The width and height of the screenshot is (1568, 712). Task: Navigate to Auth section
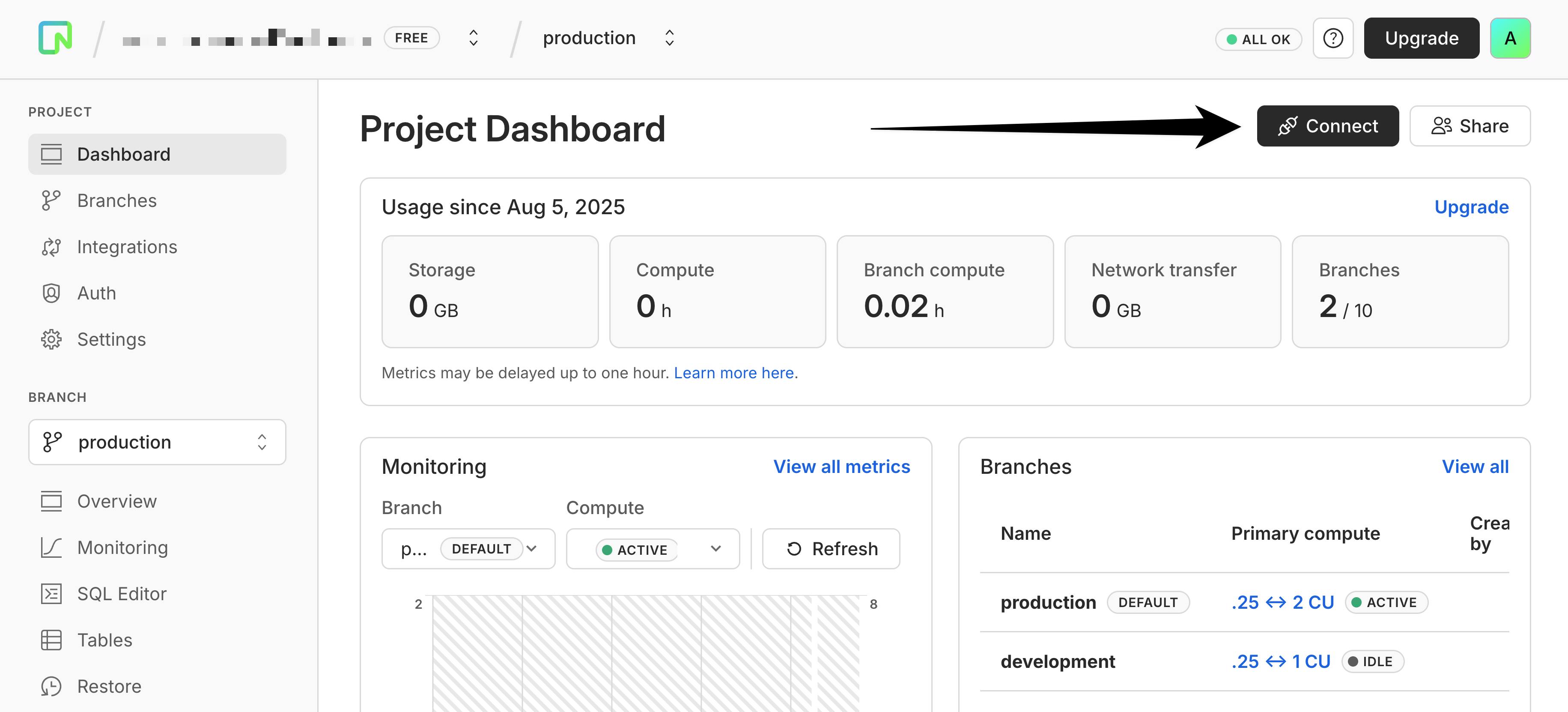[x=157, y=293]
